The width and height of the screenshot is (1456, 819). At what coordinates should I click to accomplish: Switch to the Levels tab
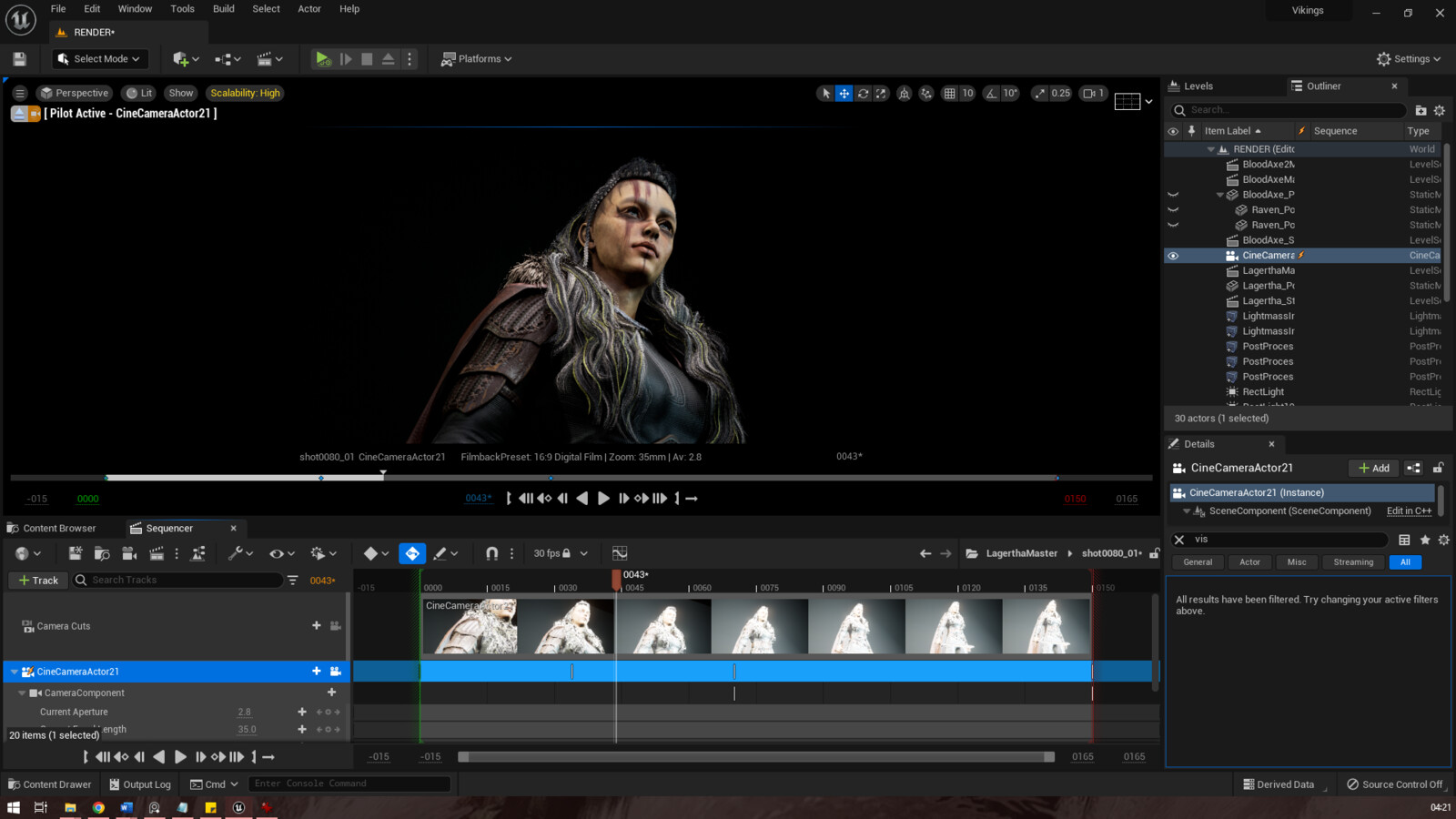(x=1191, y=86)
